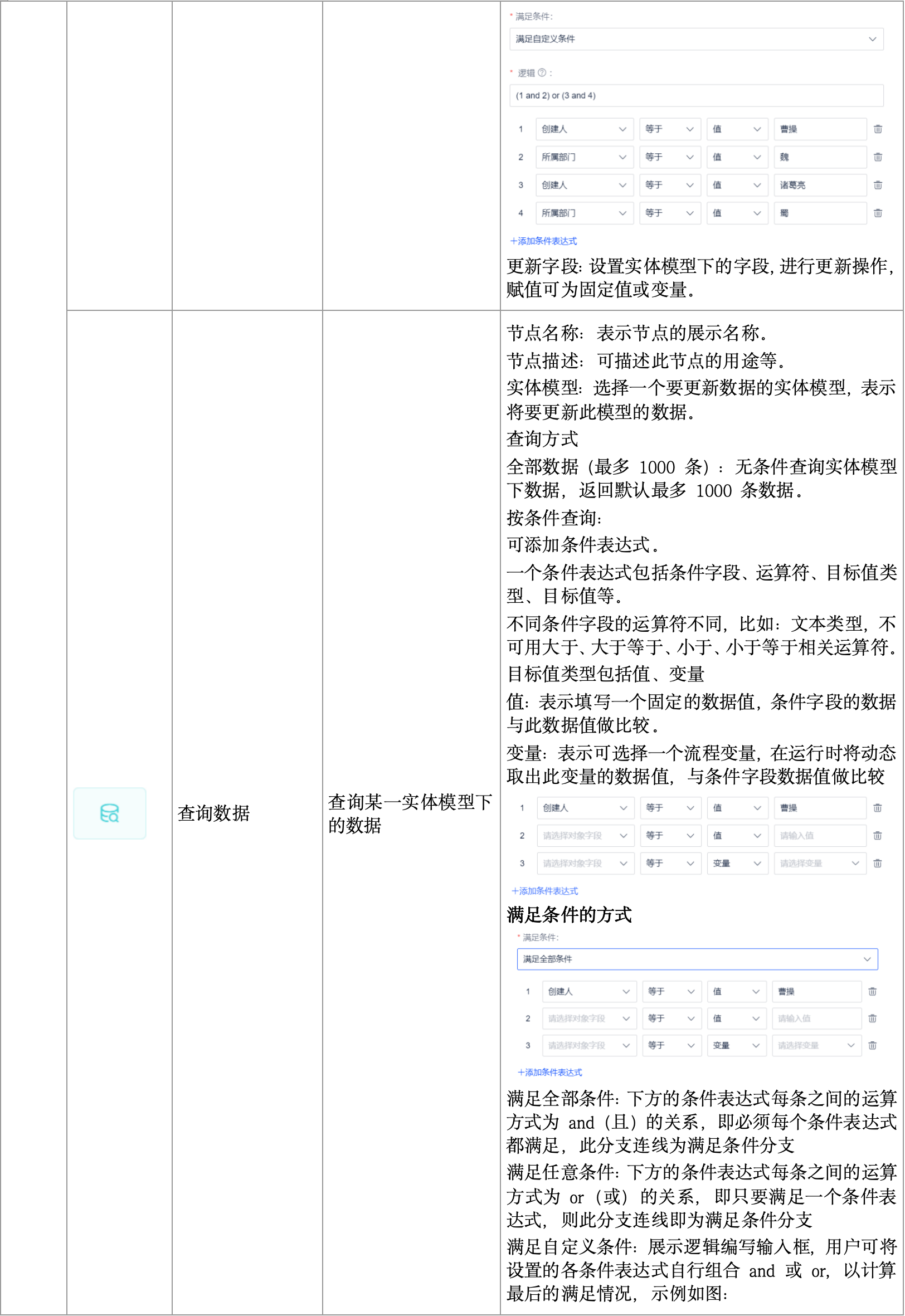Open the 所属部门 field dropdown on the 蜀 row
Image resolution: width=905 pixels, height=1316 pixels.
[x=584, y=213]
